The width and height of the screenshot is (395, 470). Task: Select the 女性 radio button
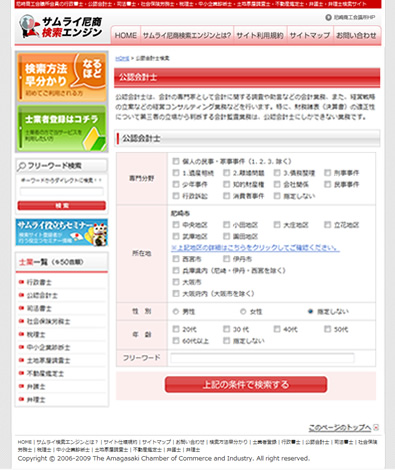[x=243, y=311]
